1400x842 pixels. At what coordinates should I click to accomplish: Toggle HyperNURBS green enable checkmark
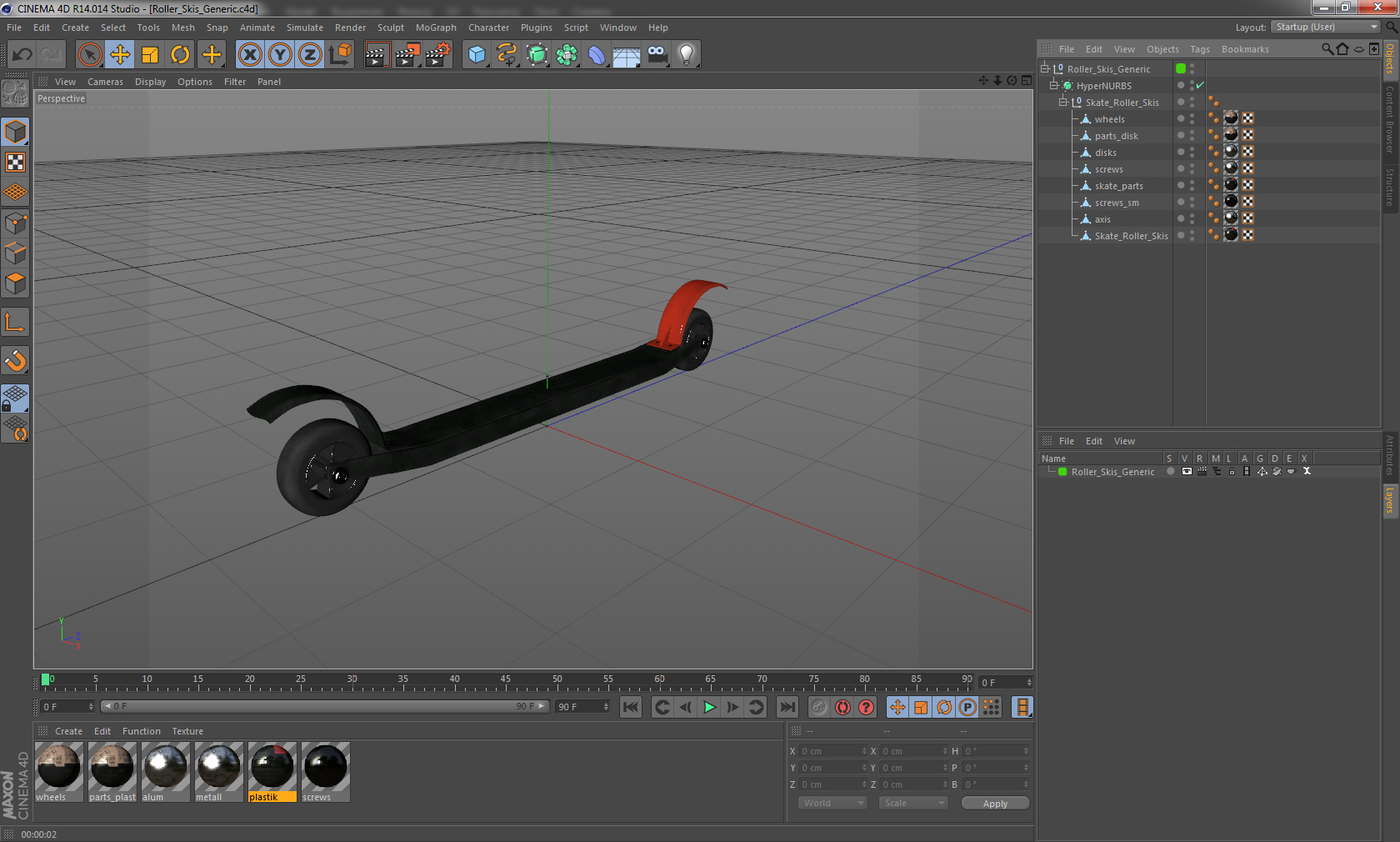coord(1200,85)
